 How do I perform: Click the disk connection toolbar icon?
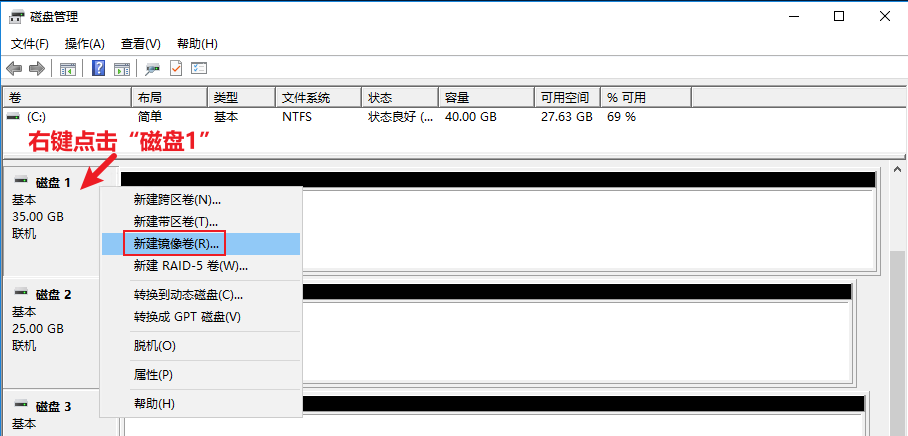[x=153, y=69]
